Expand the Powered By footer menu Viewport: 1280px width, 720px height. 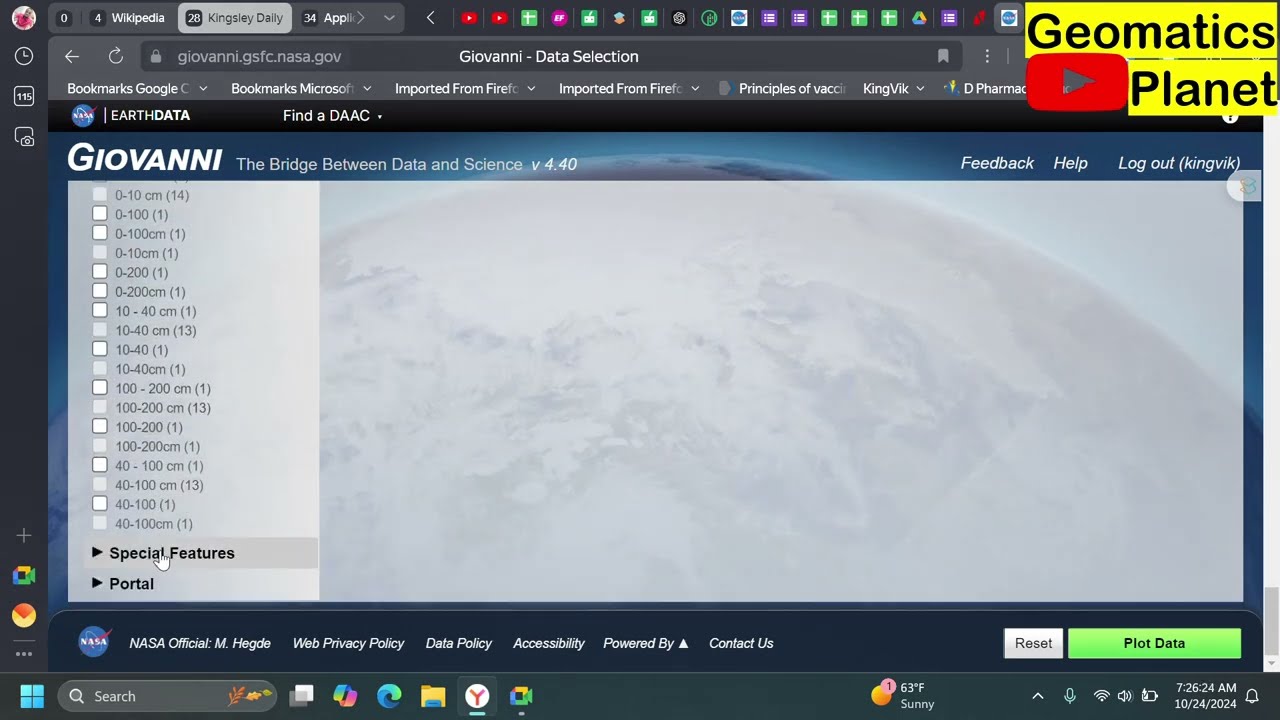coord(646,643)
